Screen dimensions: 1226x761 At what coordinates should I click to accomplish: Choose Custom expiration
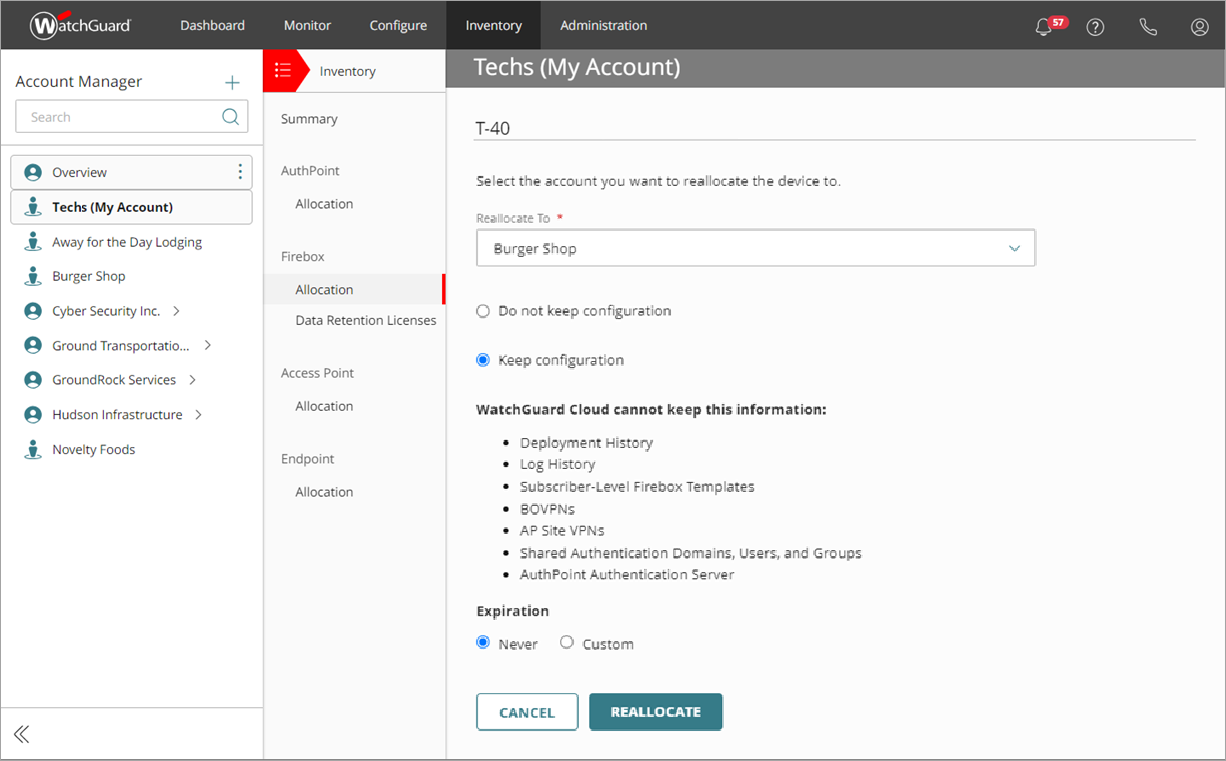[x=567, y=642]
